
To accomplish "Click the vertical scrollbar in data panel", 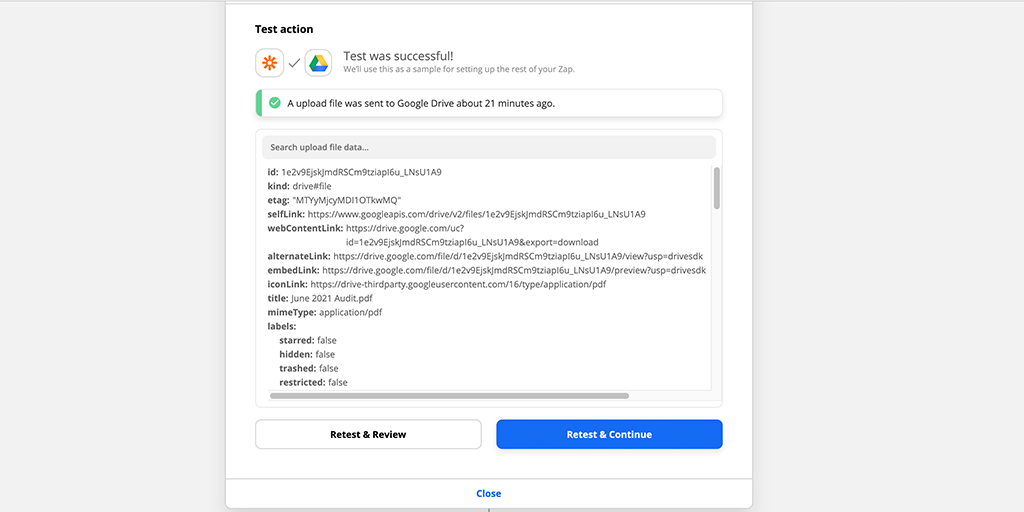I will [x=717, y=188].
